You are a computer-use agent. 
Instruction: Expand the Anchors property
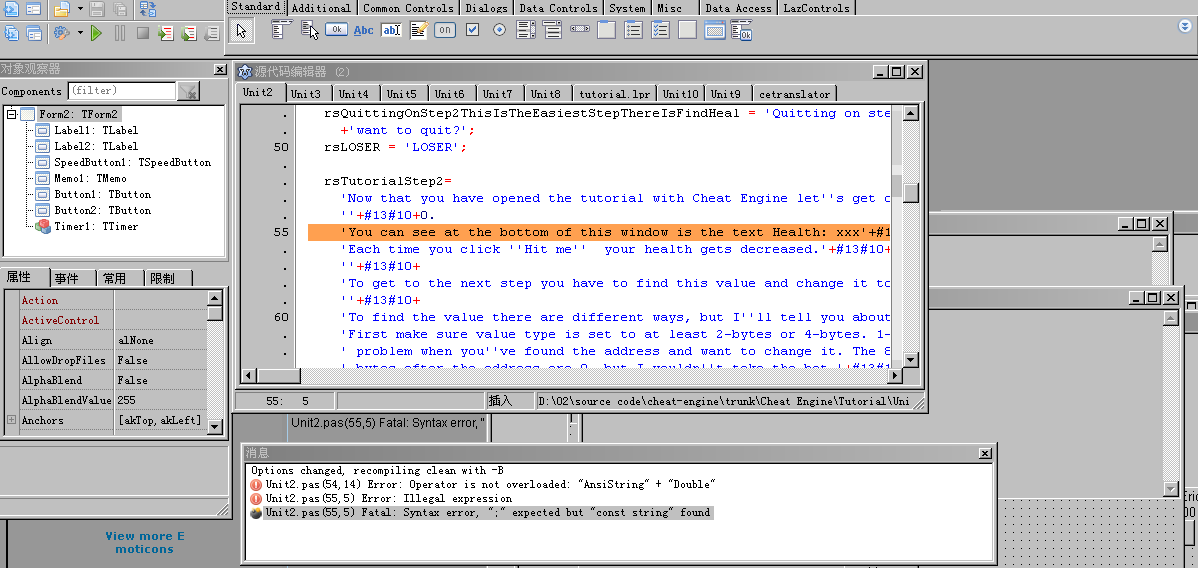[x=11, y=420]
